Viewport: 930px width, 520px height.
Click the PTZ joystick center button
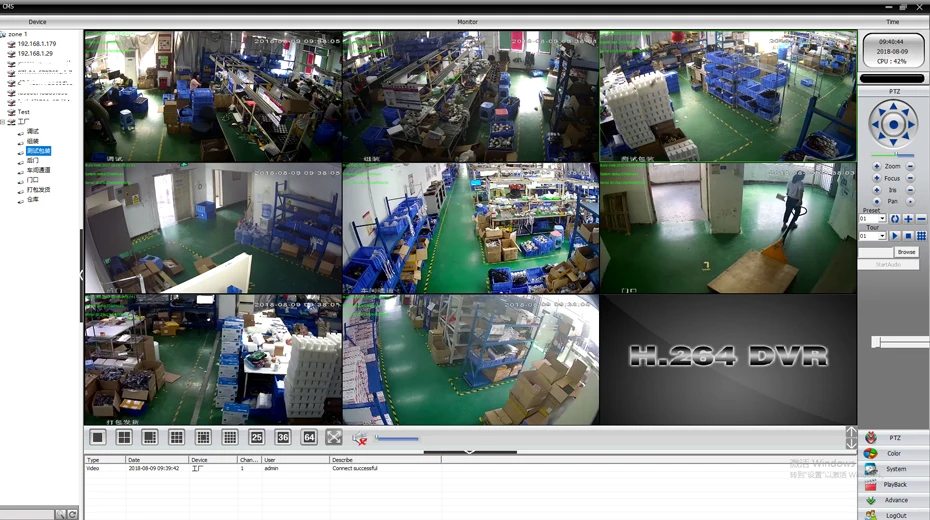893,125
